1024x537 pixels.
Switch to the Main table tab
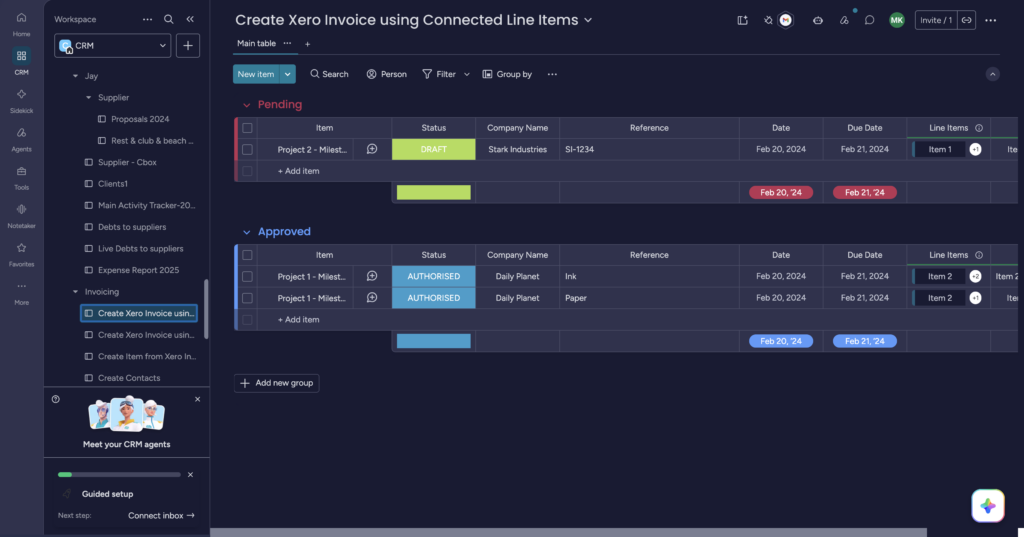tap(256, 43)
